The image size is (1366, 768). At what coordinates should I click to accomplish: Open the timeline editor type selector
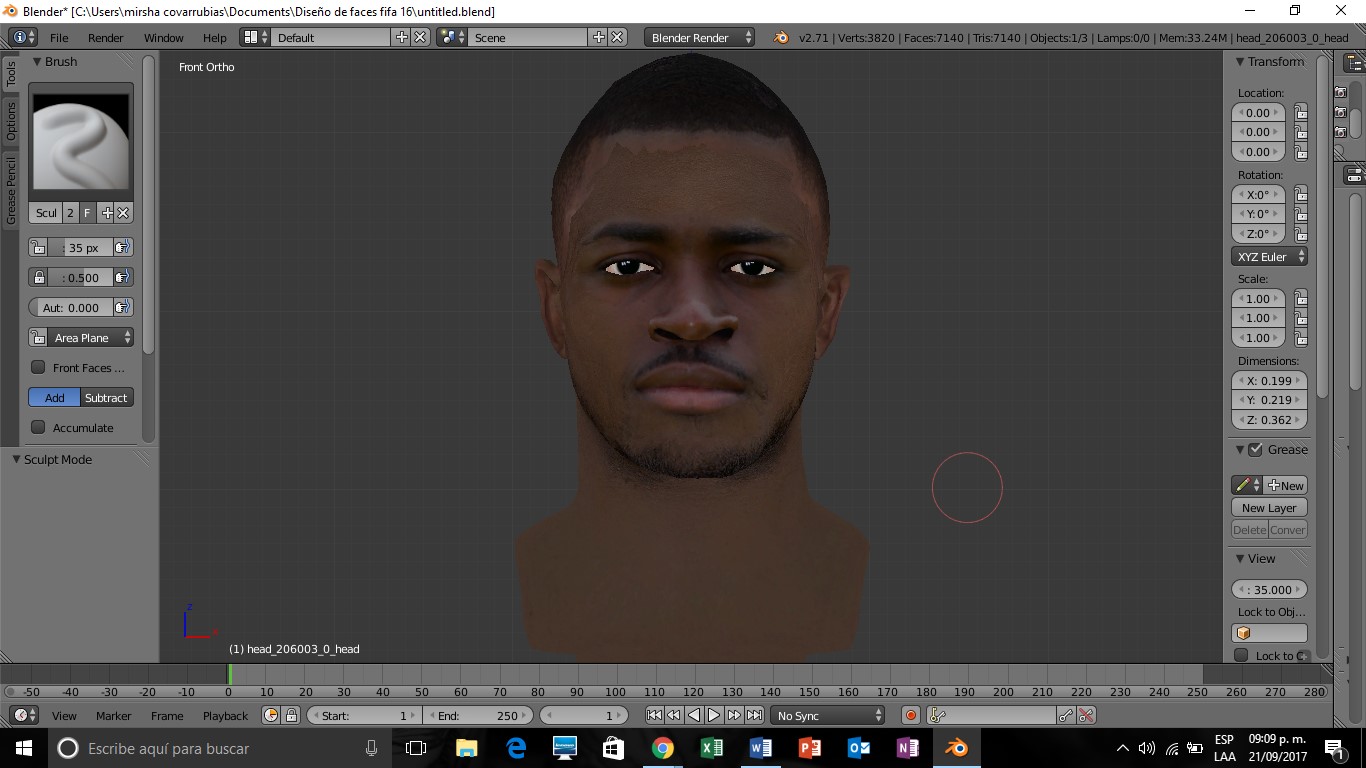click(23, 715)
